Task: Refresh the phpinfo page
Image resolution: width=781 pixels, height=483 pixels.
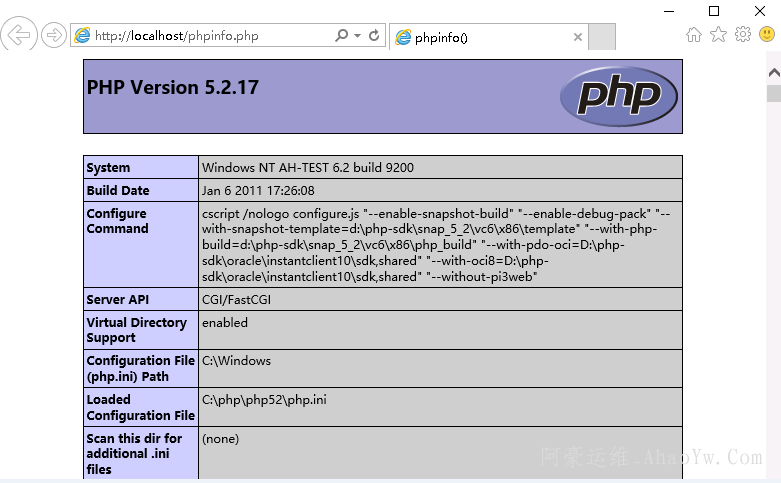Action: 374,36
